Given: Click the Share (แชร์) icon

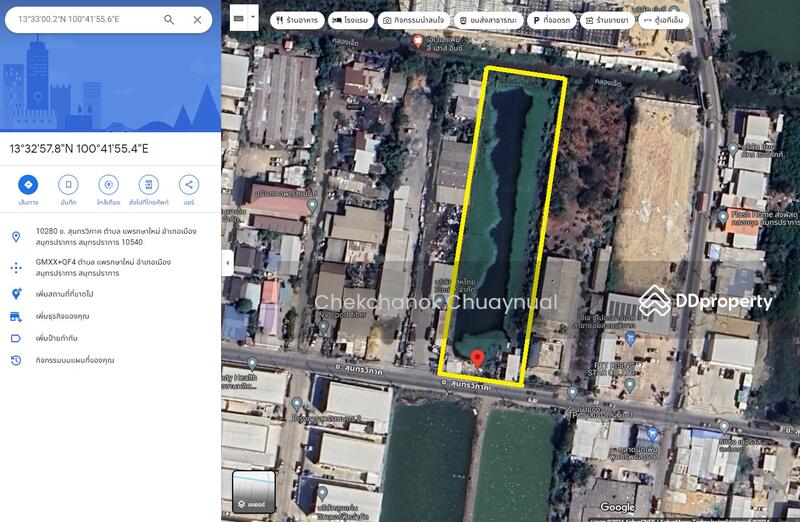Looking at the screenshot, I should [188, 185].
